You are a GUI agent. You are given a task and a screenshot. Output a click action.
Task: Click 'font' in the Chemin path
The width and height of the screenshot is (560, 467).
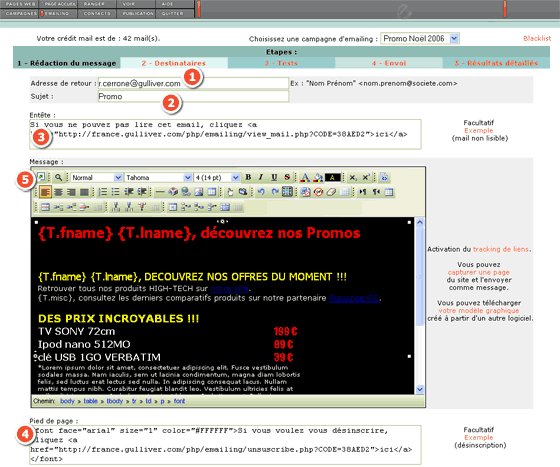179,401
